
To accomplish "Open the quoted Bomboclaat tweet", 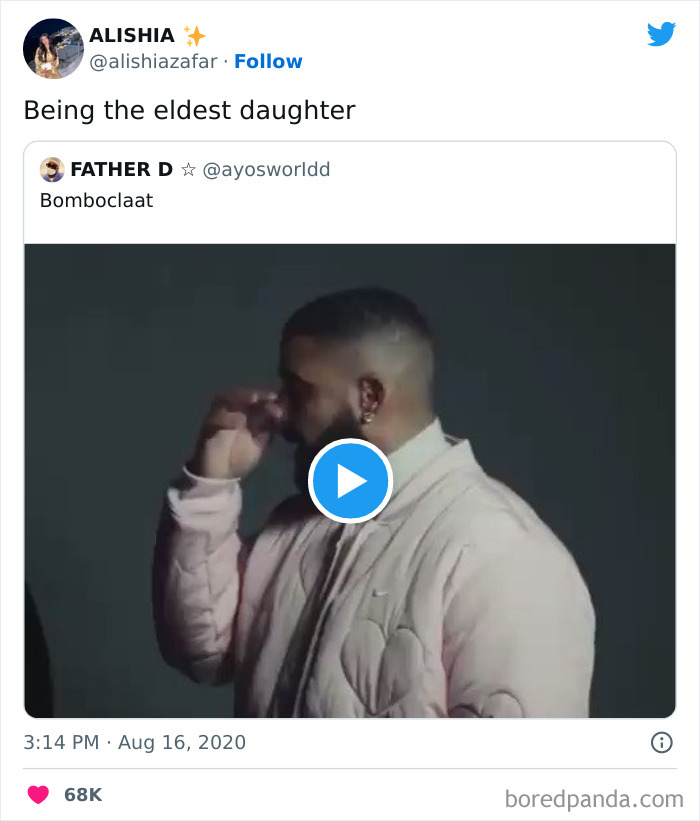I will tap(95, 200).
